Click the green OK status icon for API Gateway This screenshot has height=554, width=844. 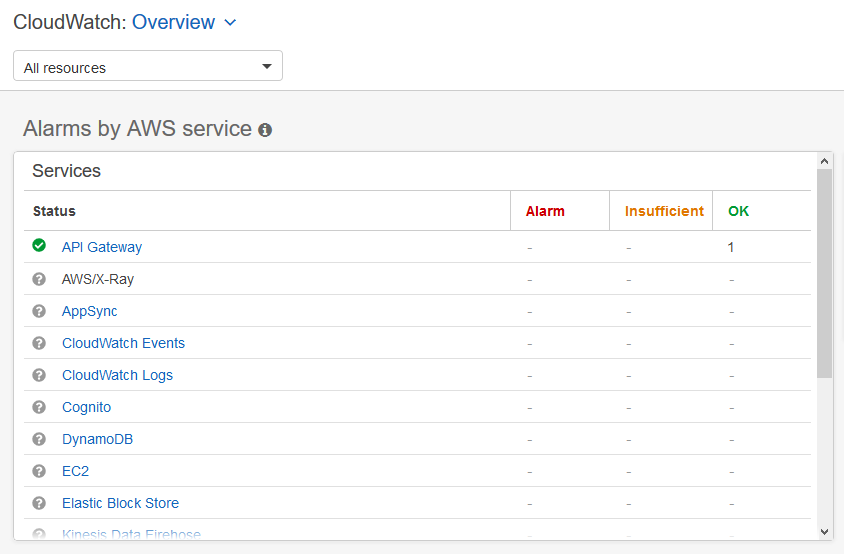(x=39, y=246)
